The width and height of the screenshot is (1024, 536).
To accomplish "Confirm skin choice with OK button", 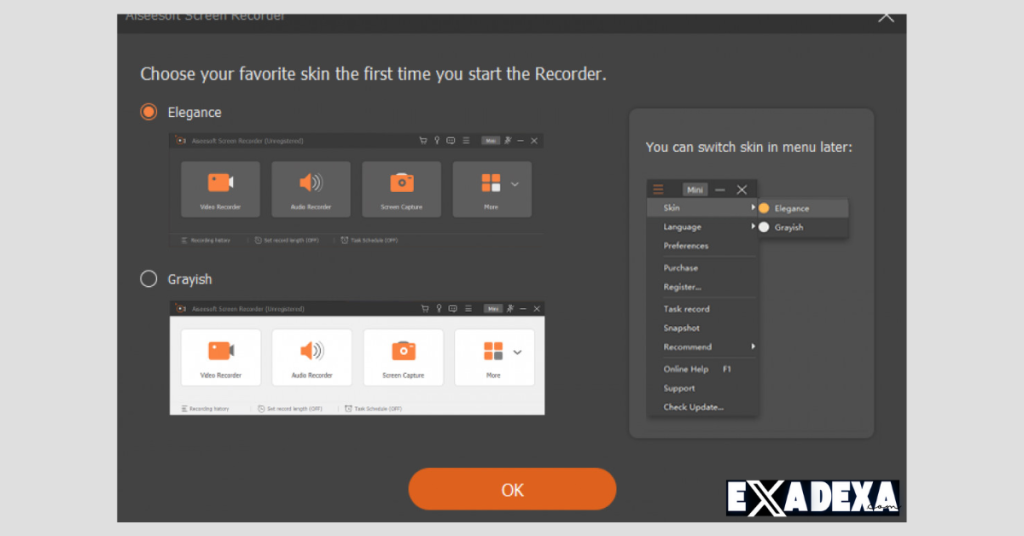I will [512, 489].
